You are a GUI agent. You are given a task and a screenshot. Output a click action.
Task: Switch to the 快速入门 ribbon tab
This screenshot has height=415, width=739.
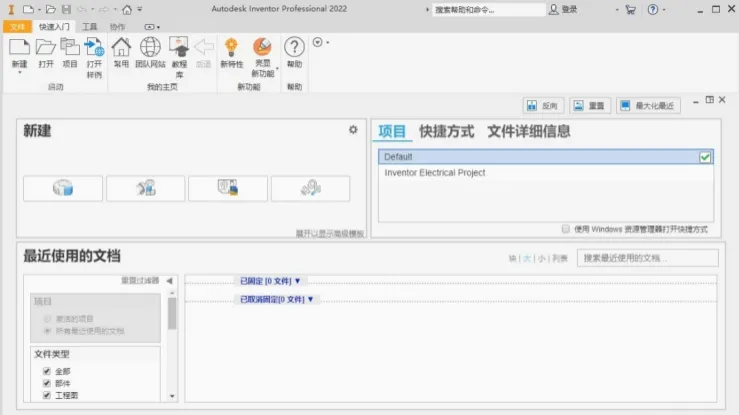coord(54,27)
